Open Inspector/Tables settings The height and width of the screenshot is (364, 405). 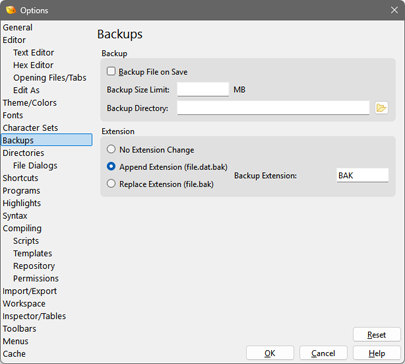click(x=34, y=316)
